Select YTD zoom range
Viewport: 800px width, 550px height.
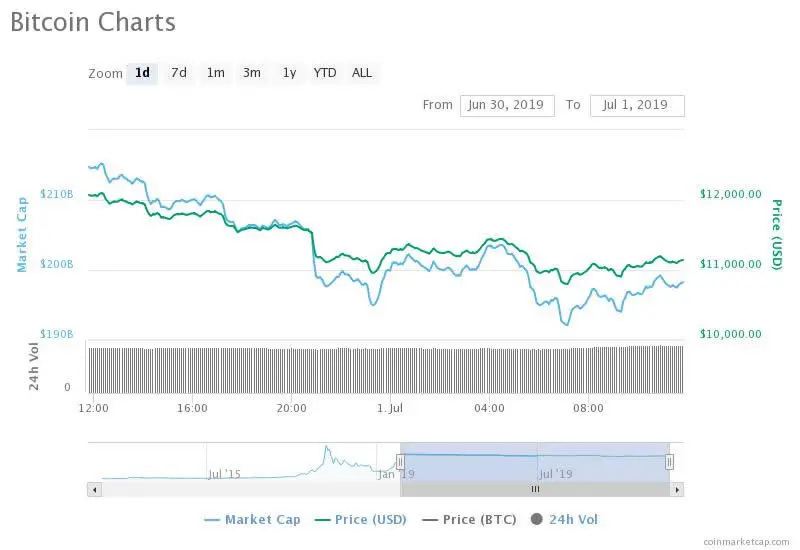tap(325, 73)
